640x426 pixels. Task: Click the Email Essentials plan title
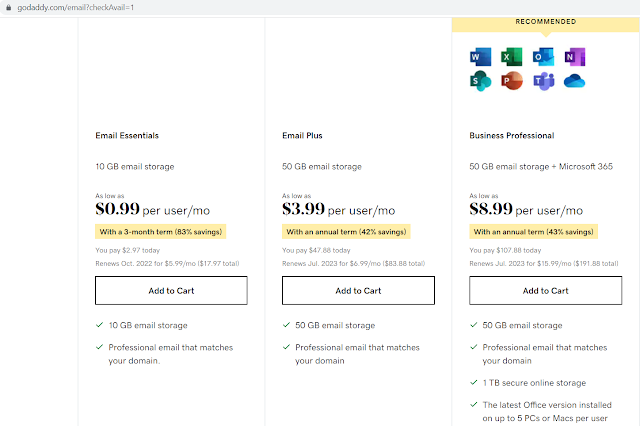point(127,135)
